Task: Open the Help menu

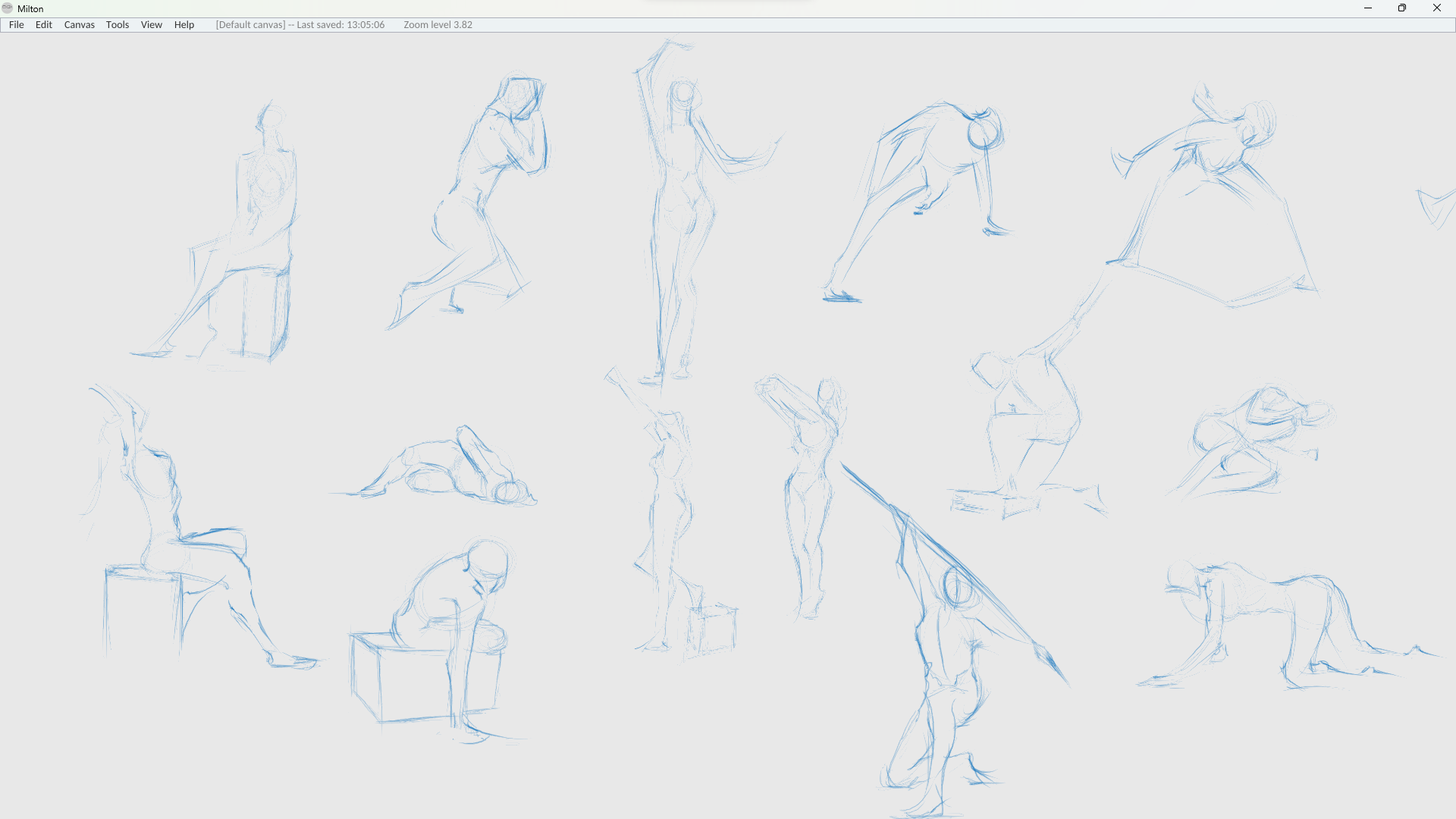Action: 184,25
